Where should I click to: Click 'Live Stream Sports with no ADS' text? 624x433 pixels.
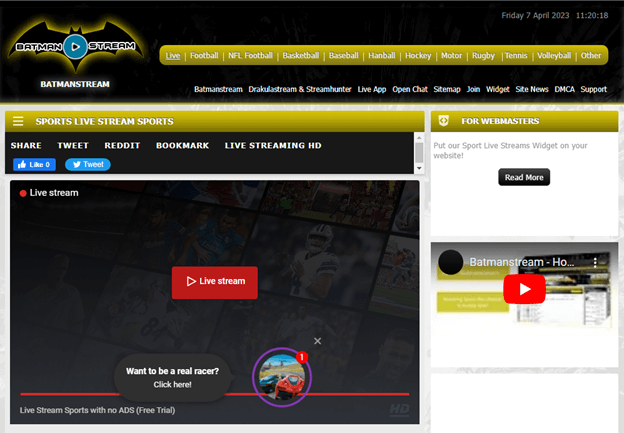coord(98,410)
